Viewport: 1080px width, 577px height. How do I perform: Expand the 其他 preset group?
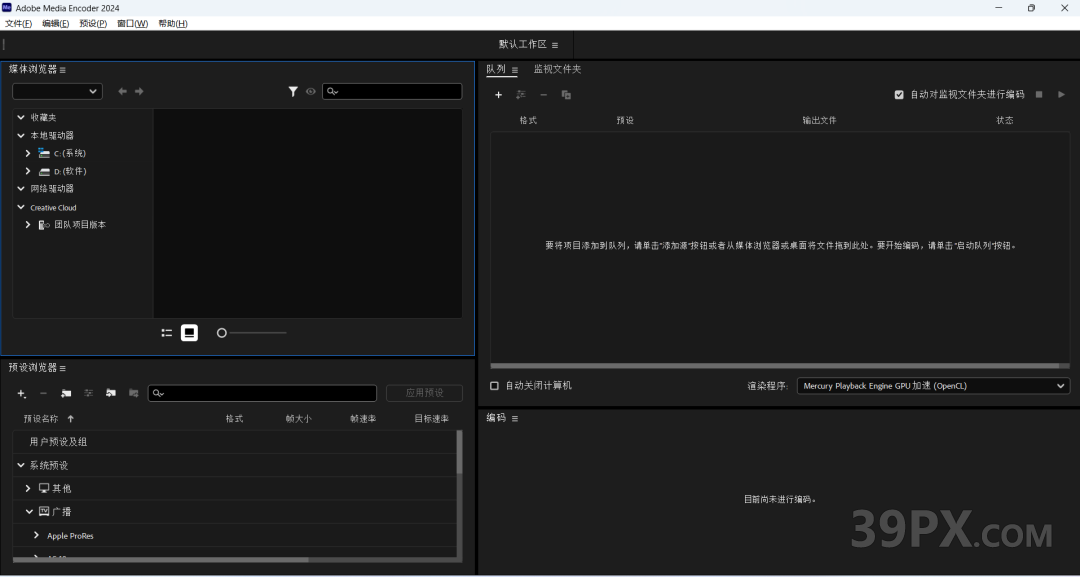28,488
